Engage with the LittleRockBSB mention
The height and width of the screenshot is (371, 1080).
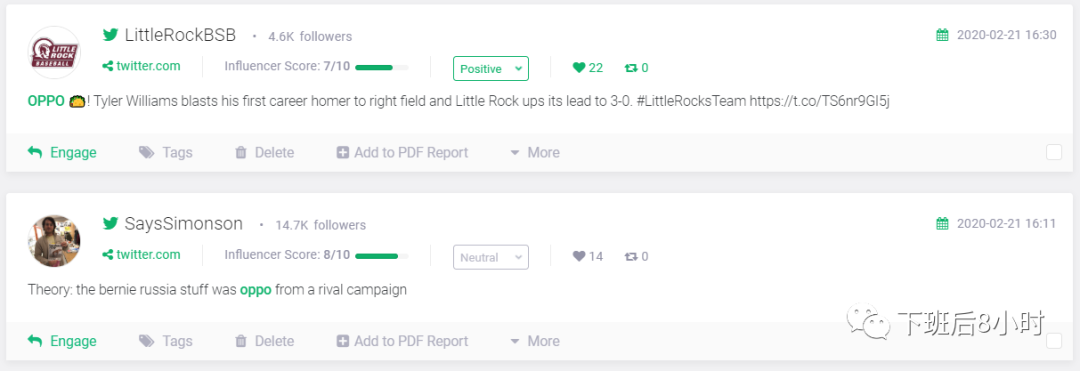(x=62, y=152)
